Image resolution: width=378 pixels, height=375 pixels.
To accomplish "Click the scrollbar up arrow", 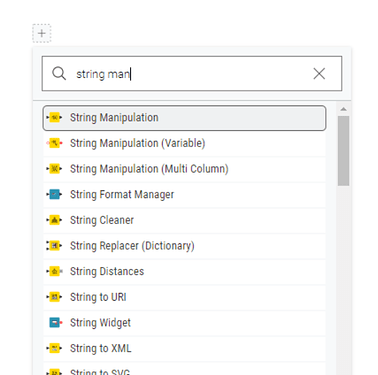I will pos(343,109).
